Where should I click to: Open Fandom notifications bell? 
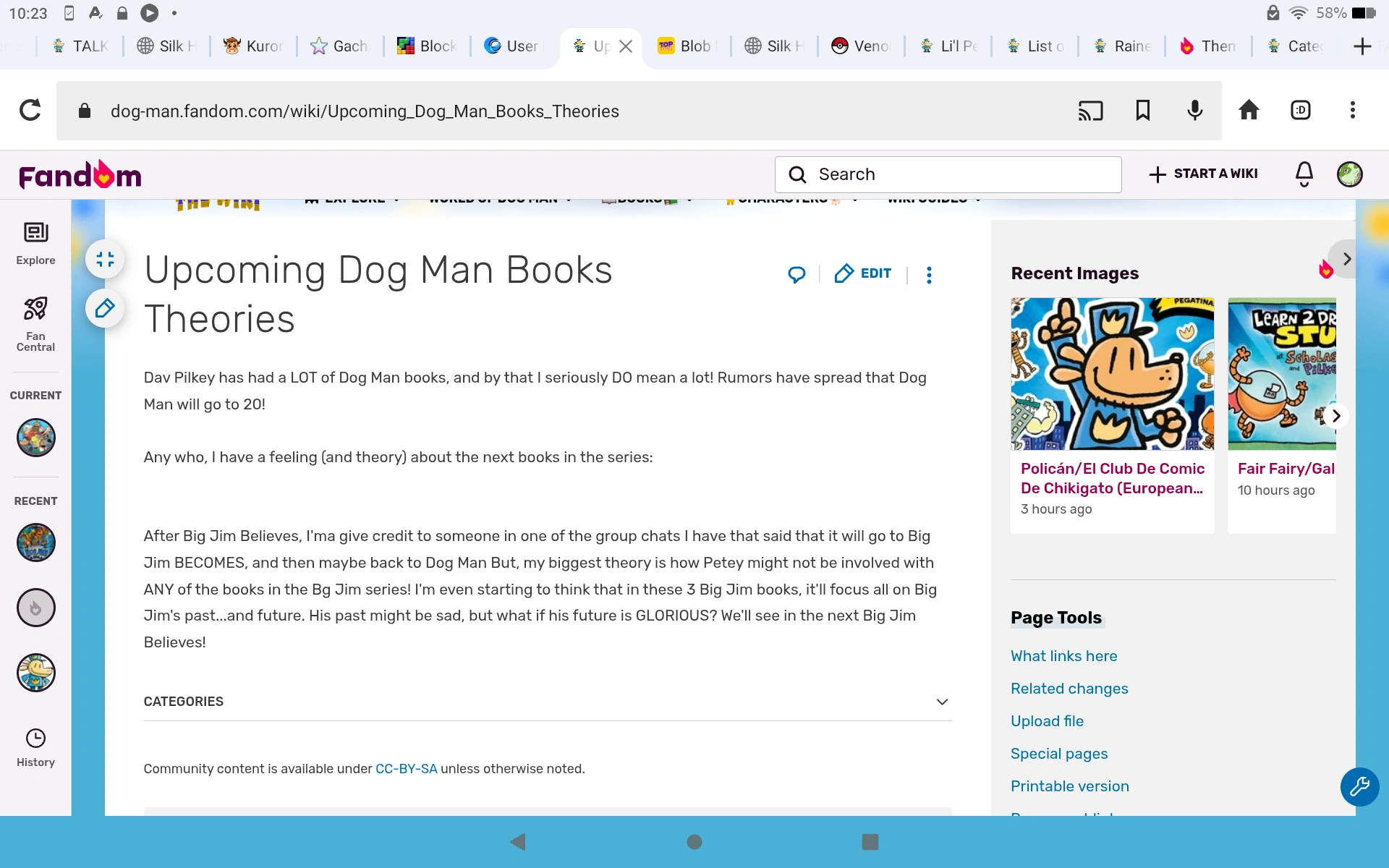(1304, 174)
